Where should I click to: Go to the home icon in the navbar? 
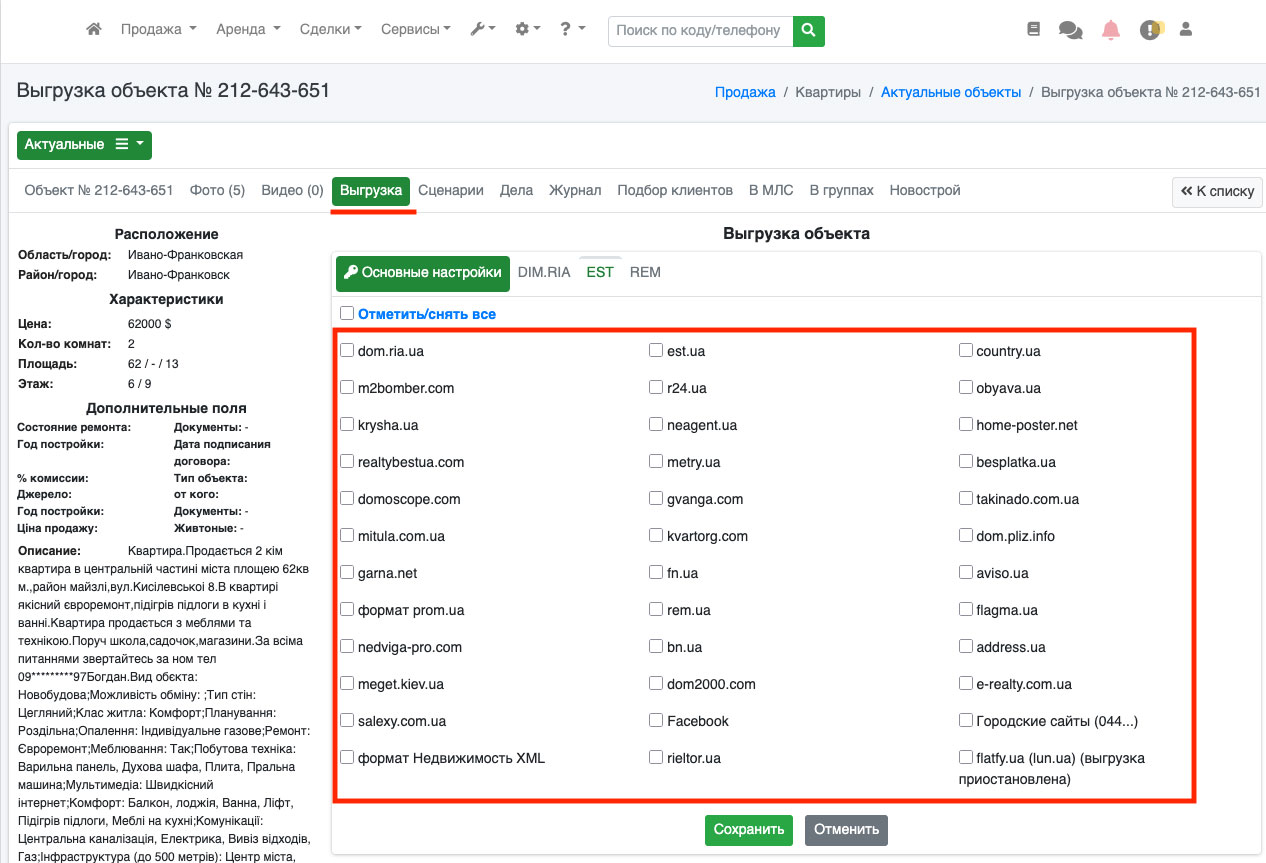pyautogui.click(x=94, y=30)
